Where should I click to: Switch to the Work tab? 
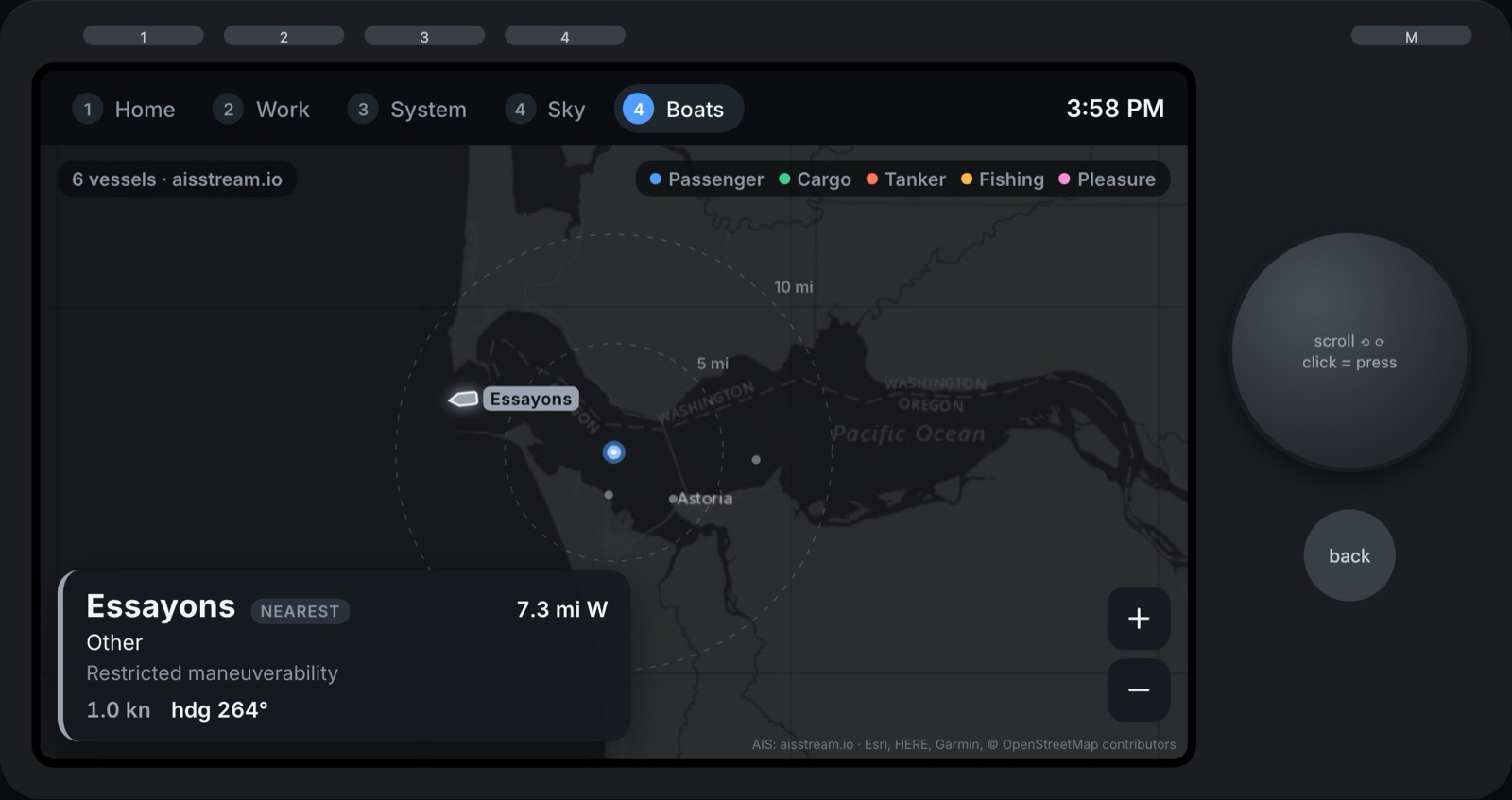click(x=262, y=110)
